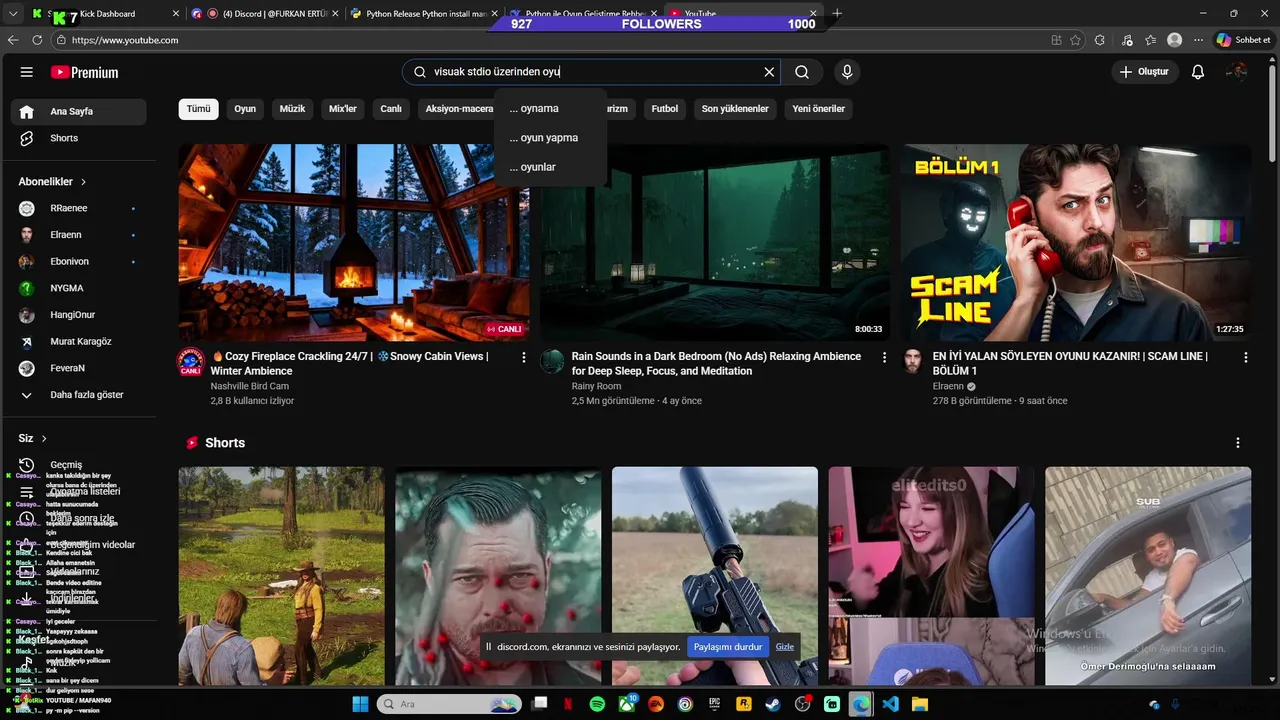
Task: Open NYGMA channel from subscriptions
Action: [x=79, y=288]
